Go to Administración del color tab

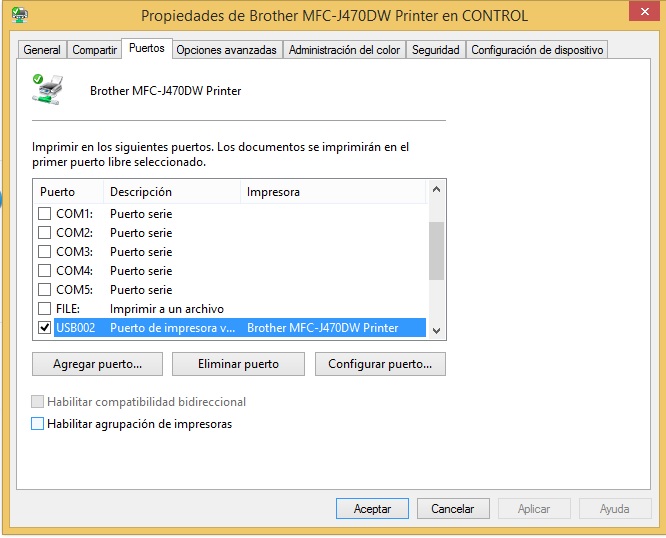pos(344,50)
